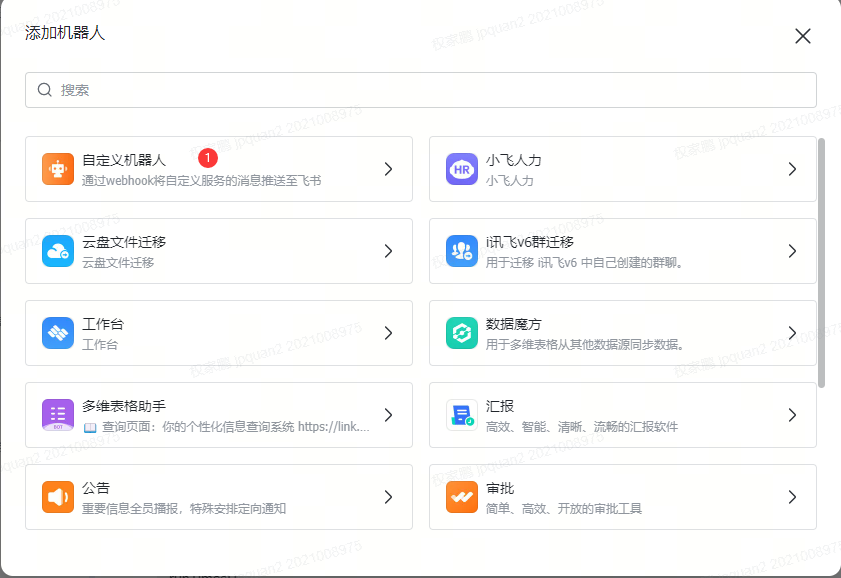The width and height of the screenshot is (841, 578).
Task: Click the 汇报 report document icon
Action: pos(462,415)
